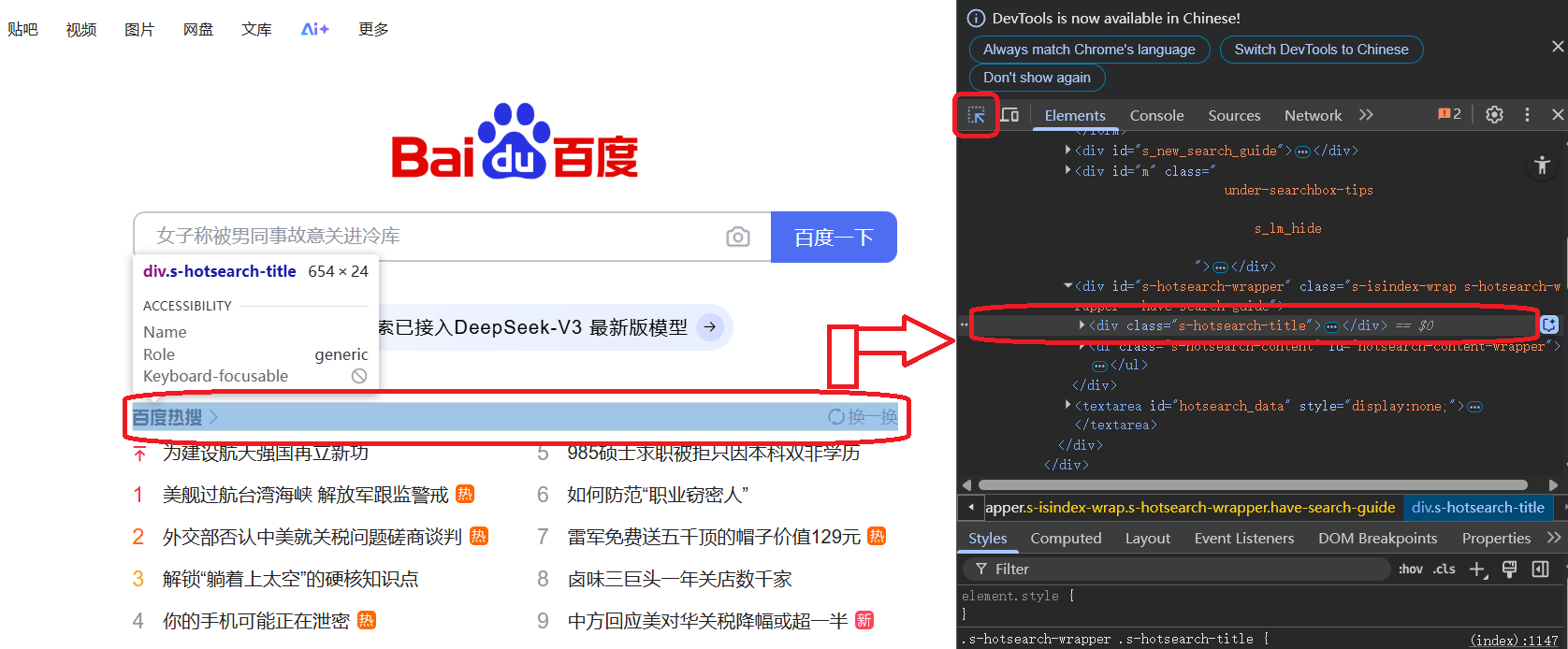Open DevTools settings gear
The height and width of the screenshot is (649, 1568).
[1494, 114]
